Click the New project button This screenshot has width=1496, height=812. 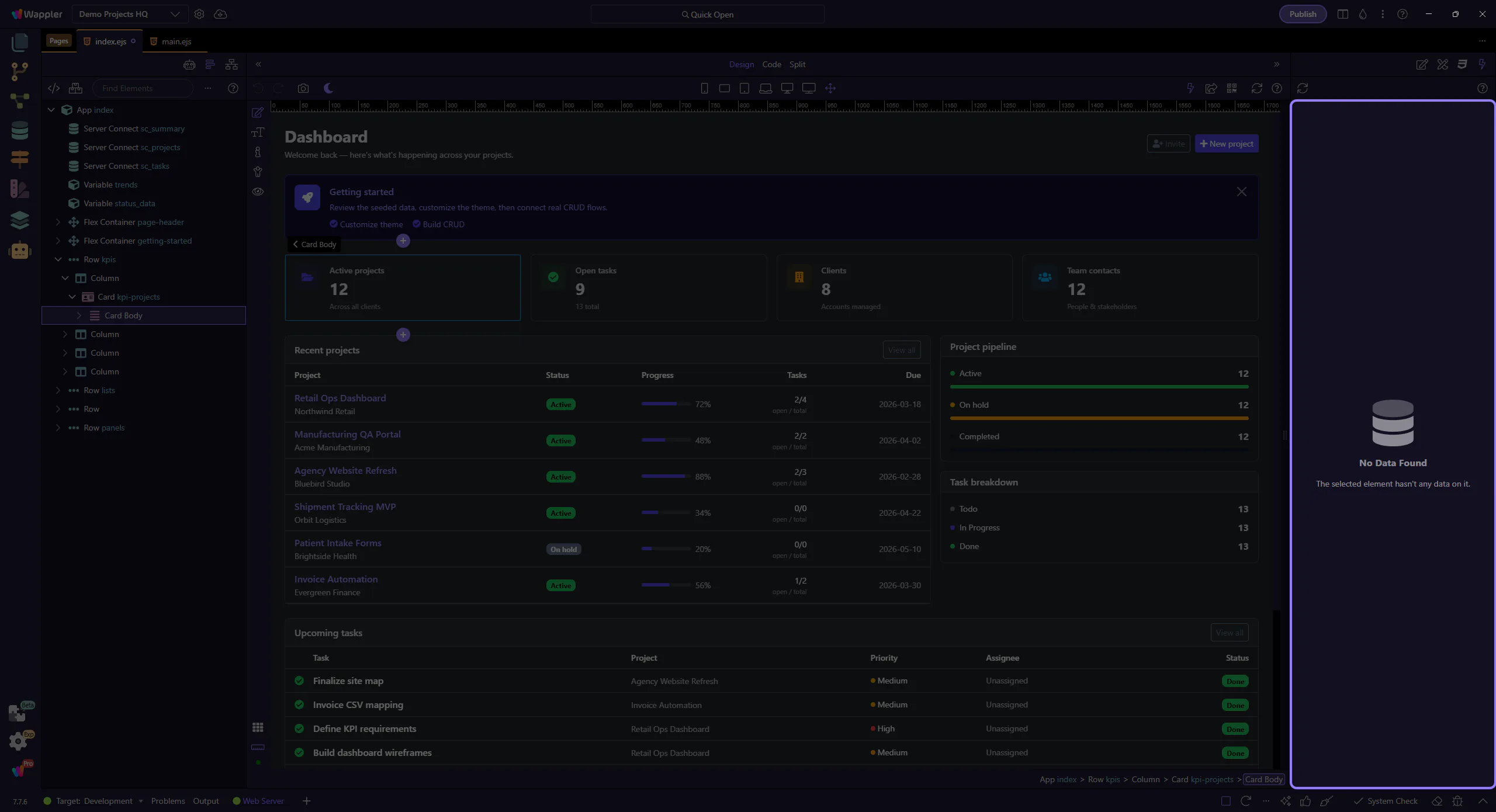[x=1226, y=144]
